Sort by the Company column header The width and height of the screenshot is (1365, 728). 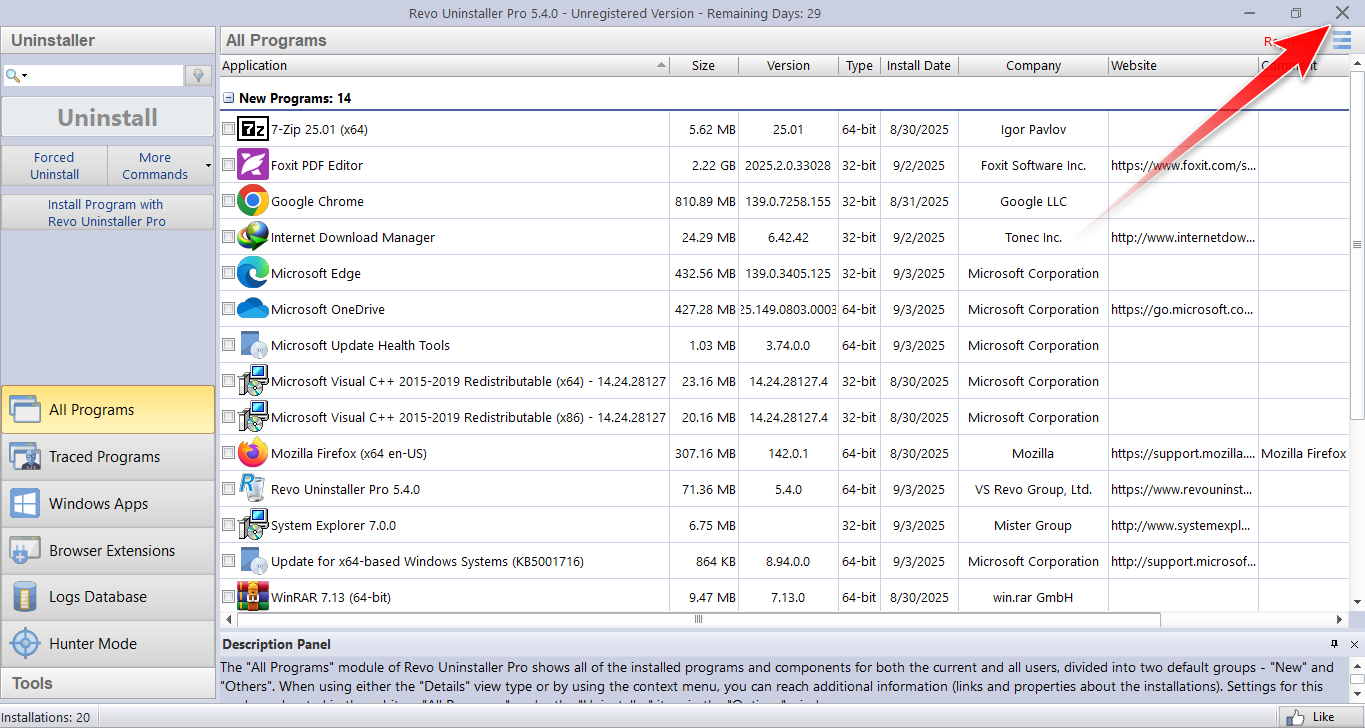pyautogui.click(x=1033, y=65)
